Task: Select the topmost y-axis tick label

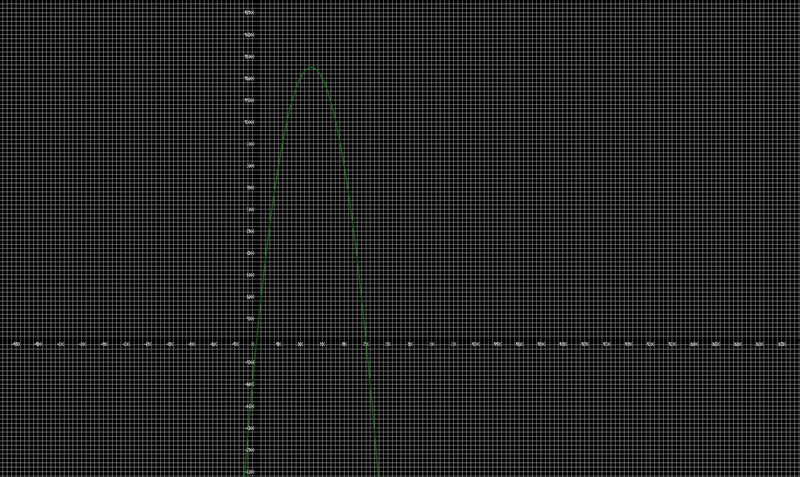Action: tap(249, 13)
